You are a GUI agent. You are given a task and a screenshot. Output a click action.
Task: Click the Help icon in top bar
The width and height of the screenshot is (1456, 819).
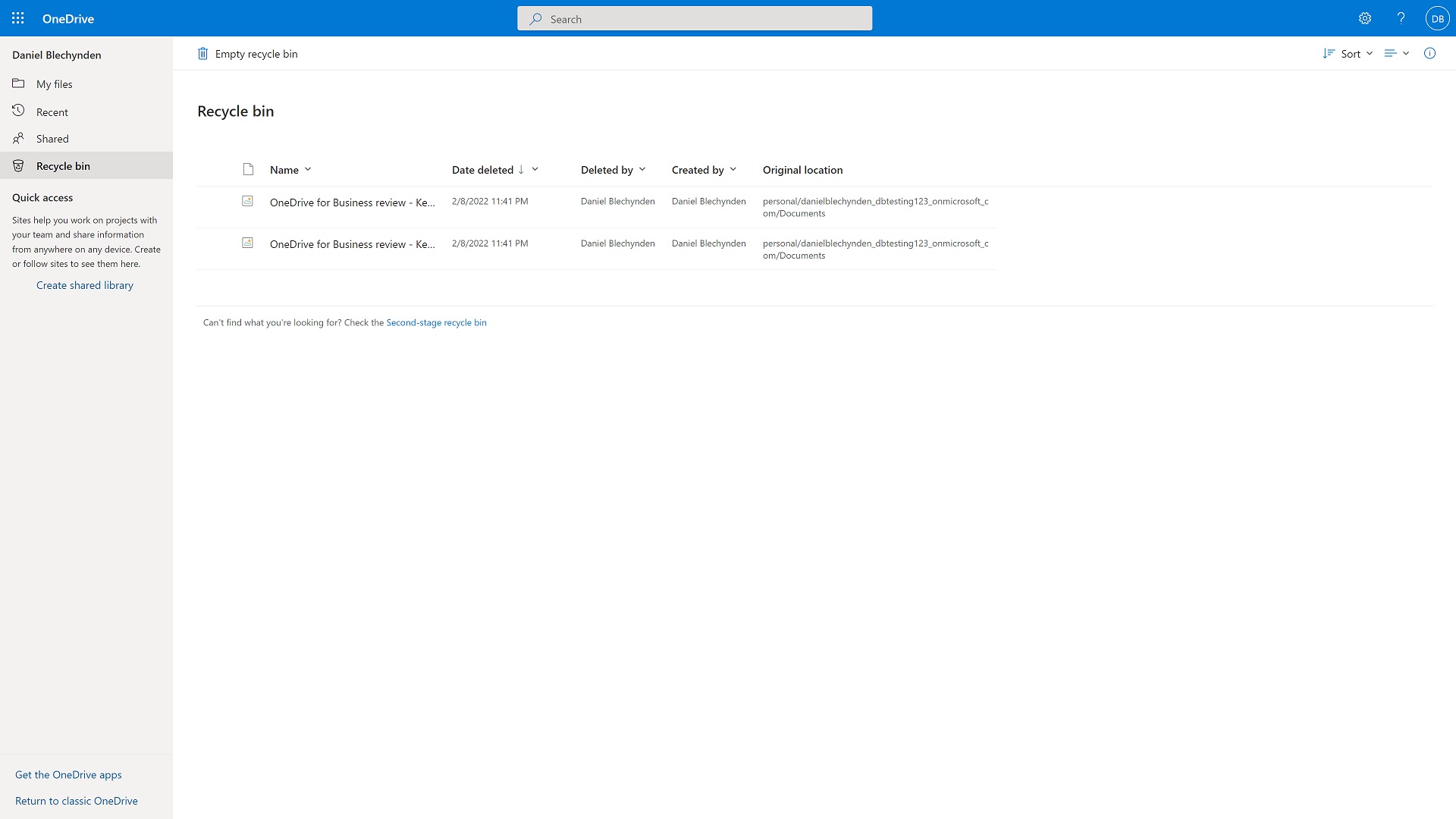[1401, 18]
